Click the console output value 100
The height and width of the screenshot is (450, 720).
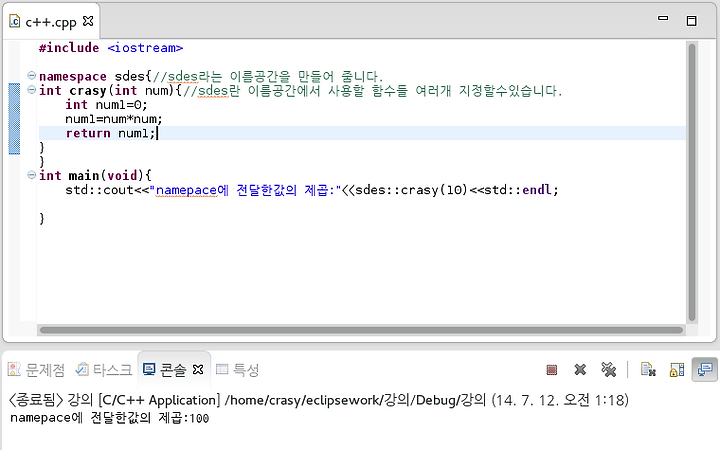click(199, 418)
